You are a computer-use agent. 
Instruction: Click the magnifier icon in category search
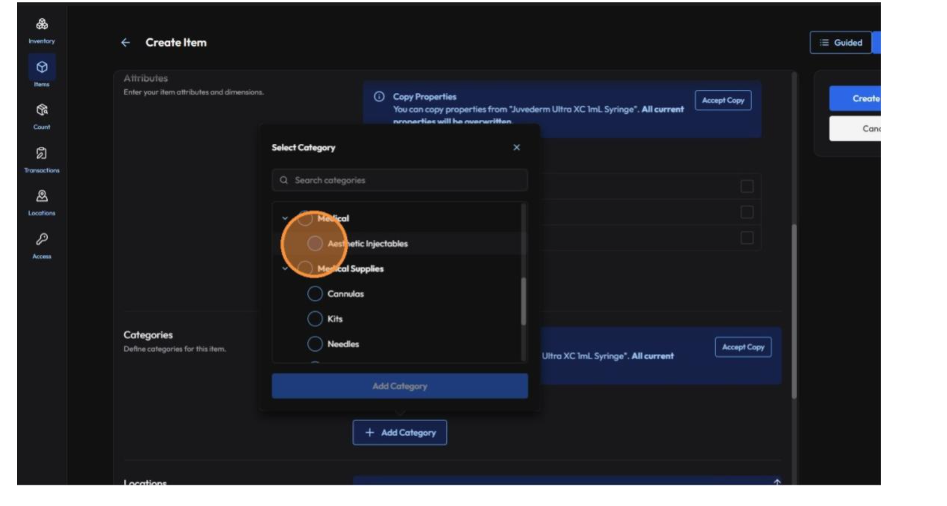tap(284, 181)
